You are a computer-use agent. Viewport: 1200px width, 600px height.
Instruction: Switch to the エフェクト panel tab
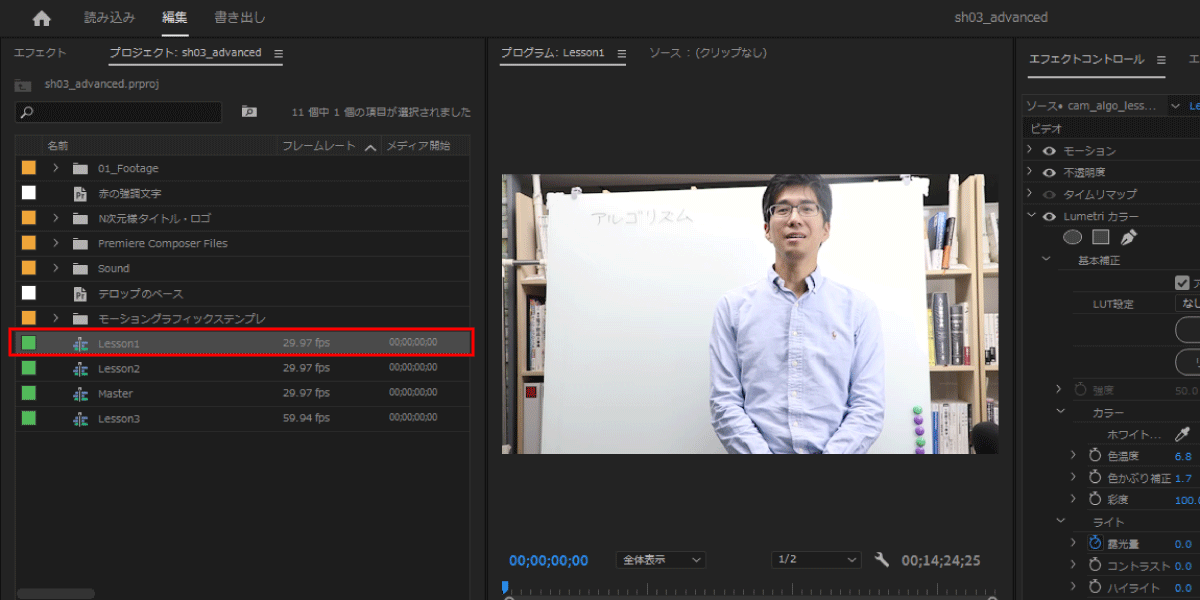pyautogui.click(x=40, y=53)
